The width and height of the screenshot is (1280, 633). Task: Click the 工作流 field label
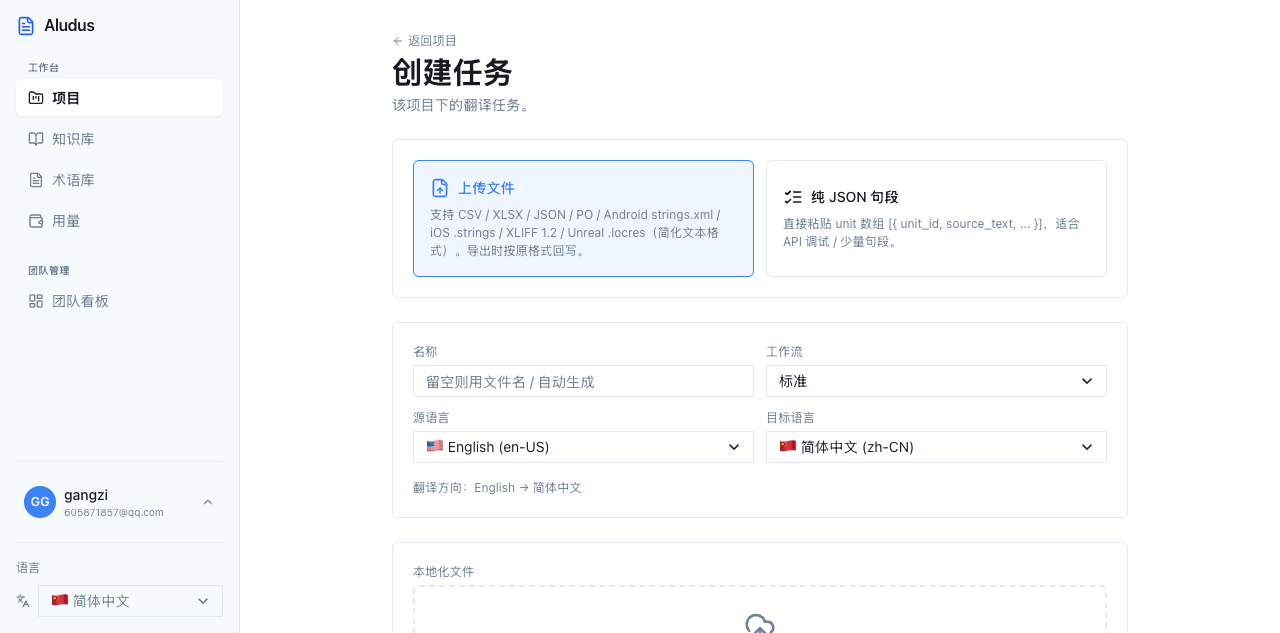click(x=784, y=352)
